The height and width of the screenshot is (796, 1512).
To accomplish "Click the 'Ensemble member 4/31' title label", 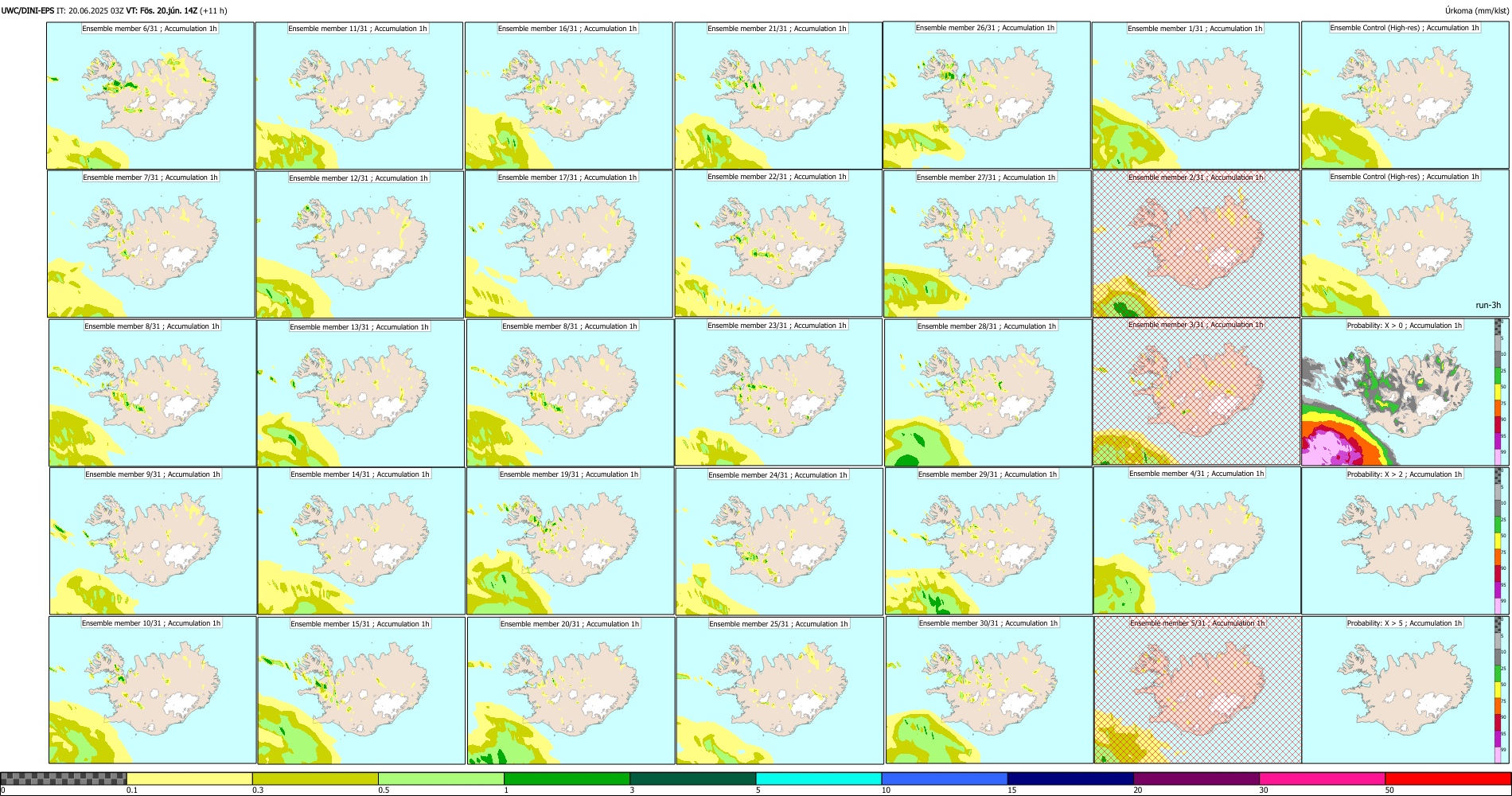I will coord(1197,474).
